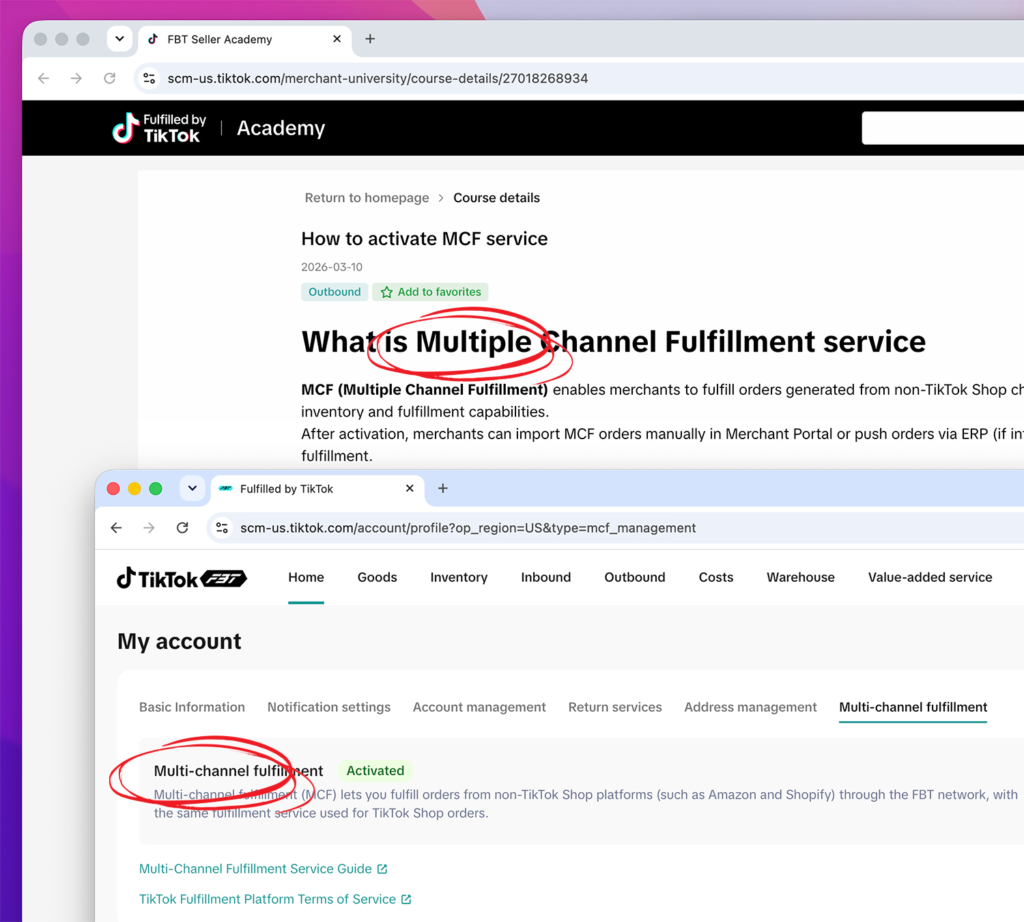The image size is (1024, 922).
Task: Switch to Notification settings tab
Action: tap(328, 707)
